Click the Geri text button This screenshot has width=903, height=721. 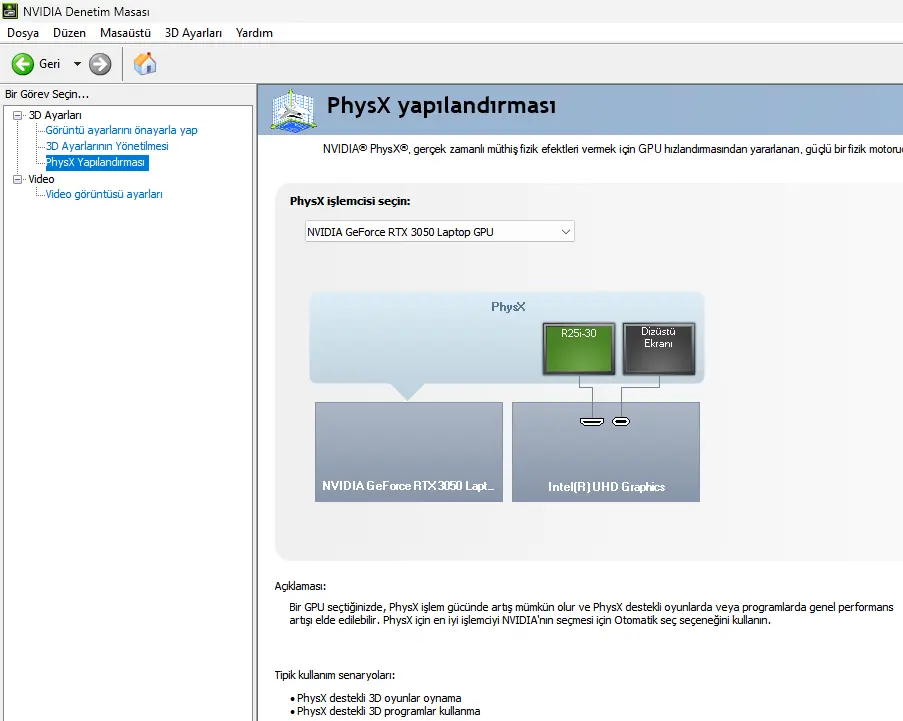50,64
